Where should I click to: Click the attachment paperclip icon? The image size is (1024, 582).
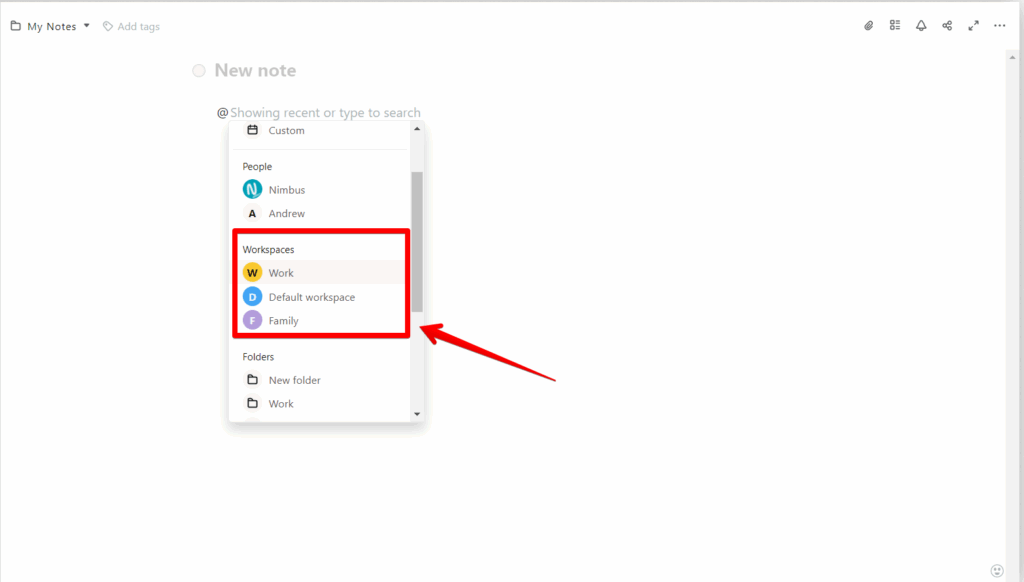[x=869, y=26]
